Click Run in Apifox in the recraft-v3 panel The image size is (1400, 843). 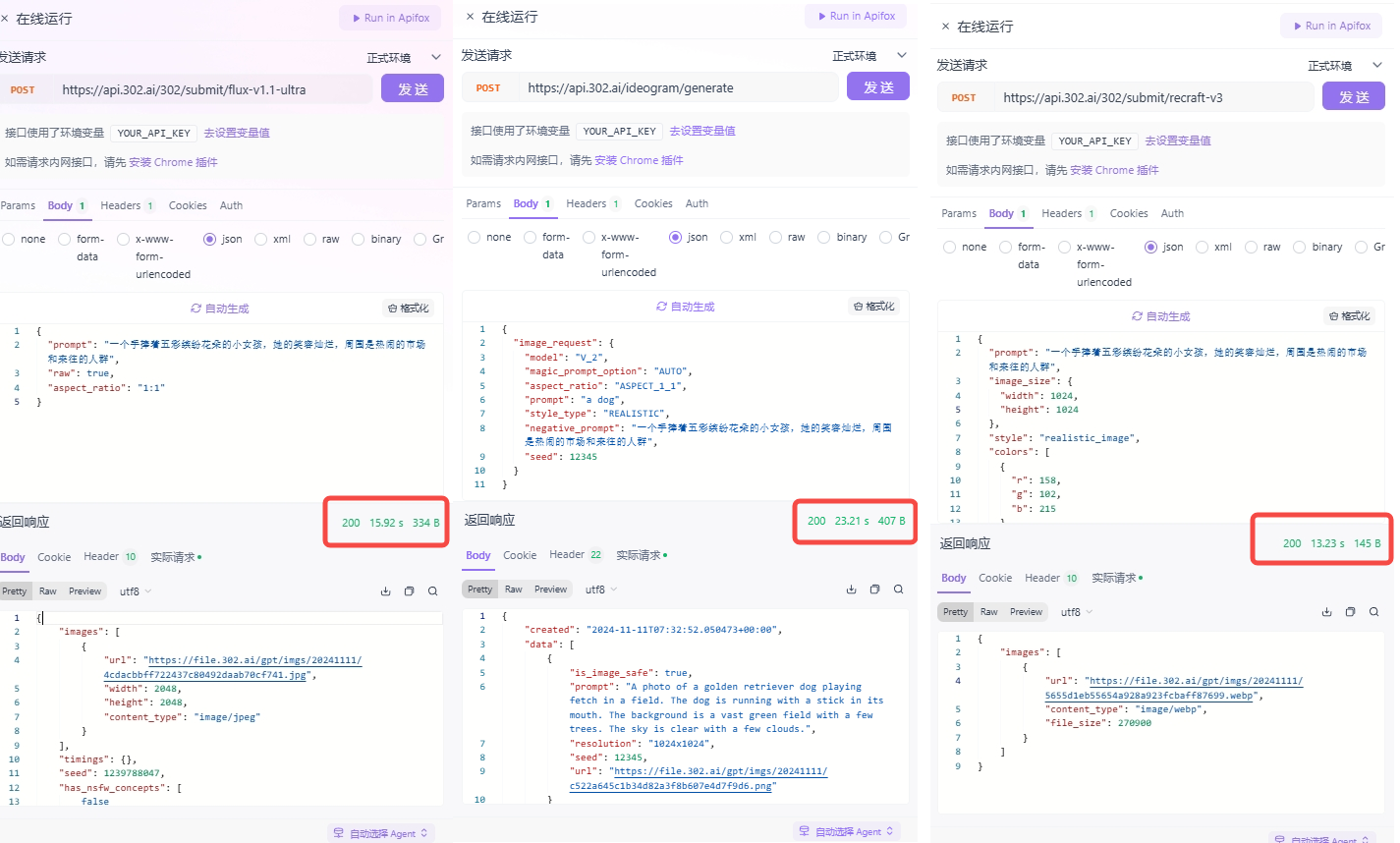(x=1332, y=26)
